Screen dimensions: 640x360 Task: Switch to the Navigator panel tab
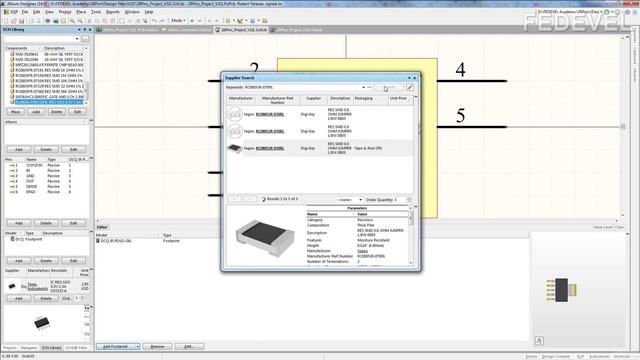[29, 348]
